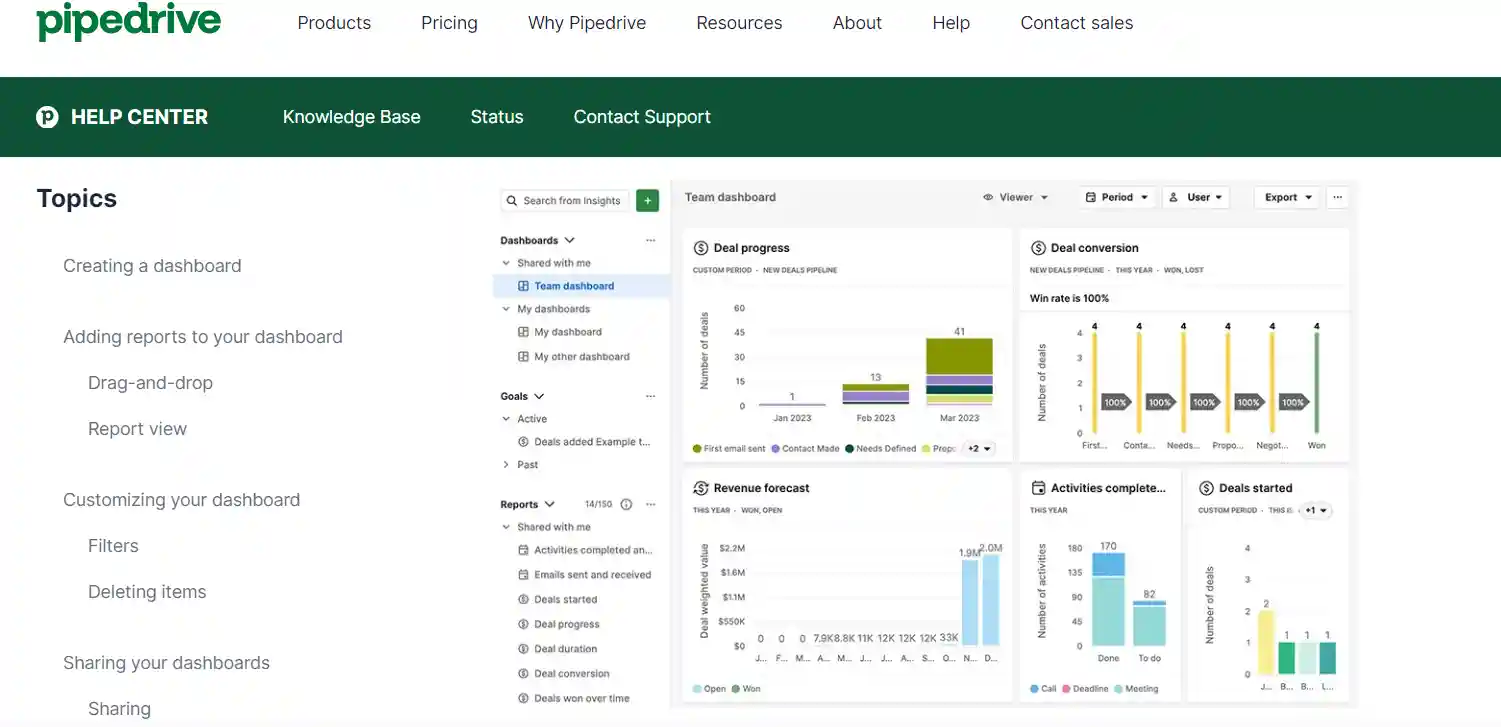
Task: Collapse the Dashboards section chevron
Action: point(570,241)
